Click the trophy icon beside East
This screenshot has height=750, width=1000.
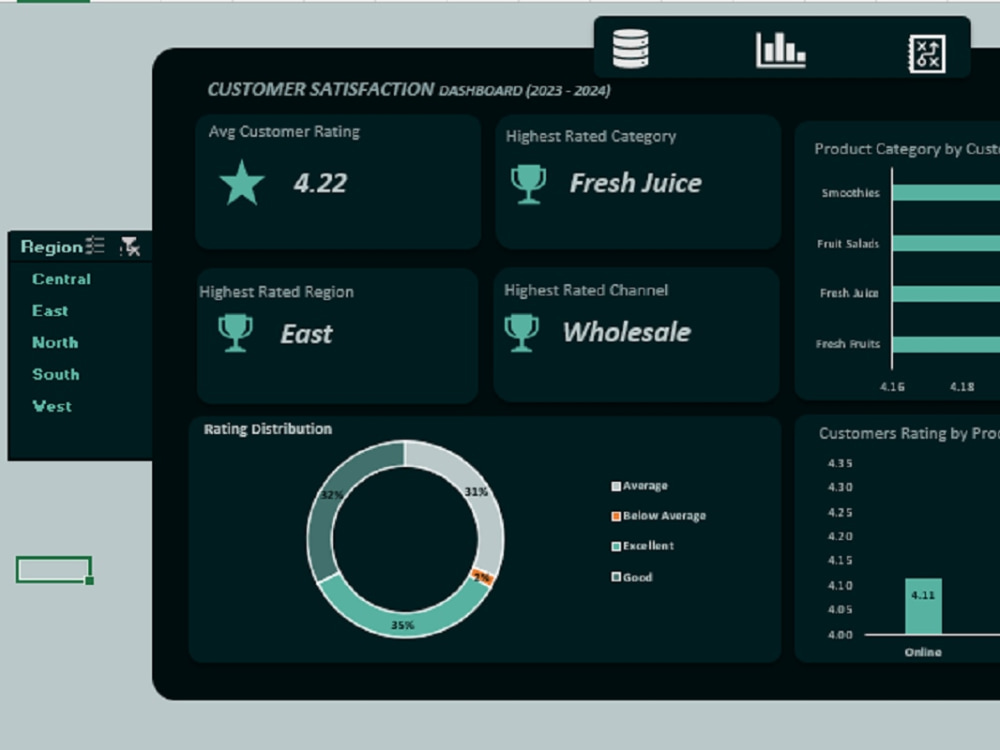235,332
